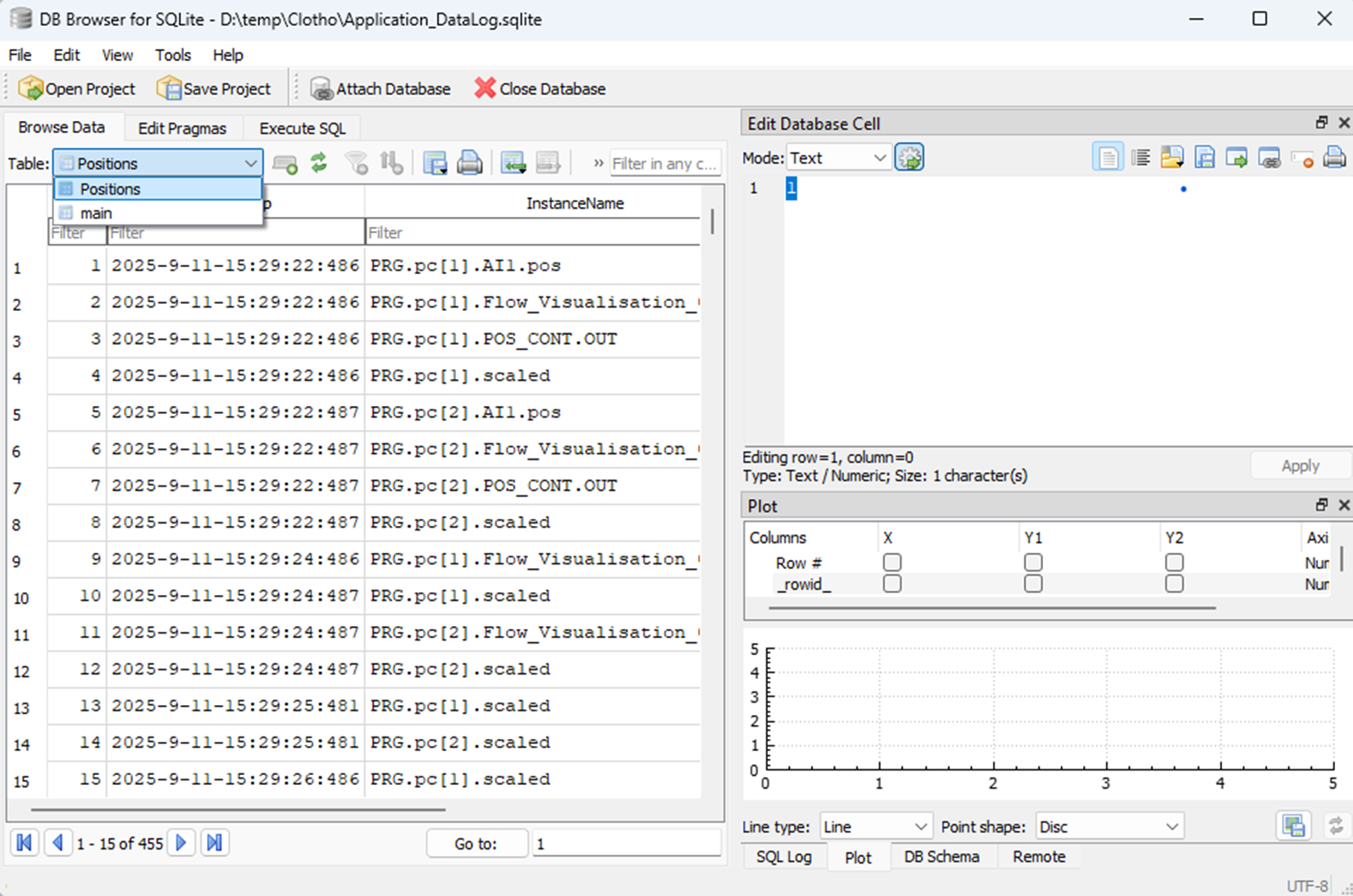The height and width of the screenshot is (896, 1353).
Task: Click the refresh table data icon
Action: pyautogui.click(x=319, y=163)
